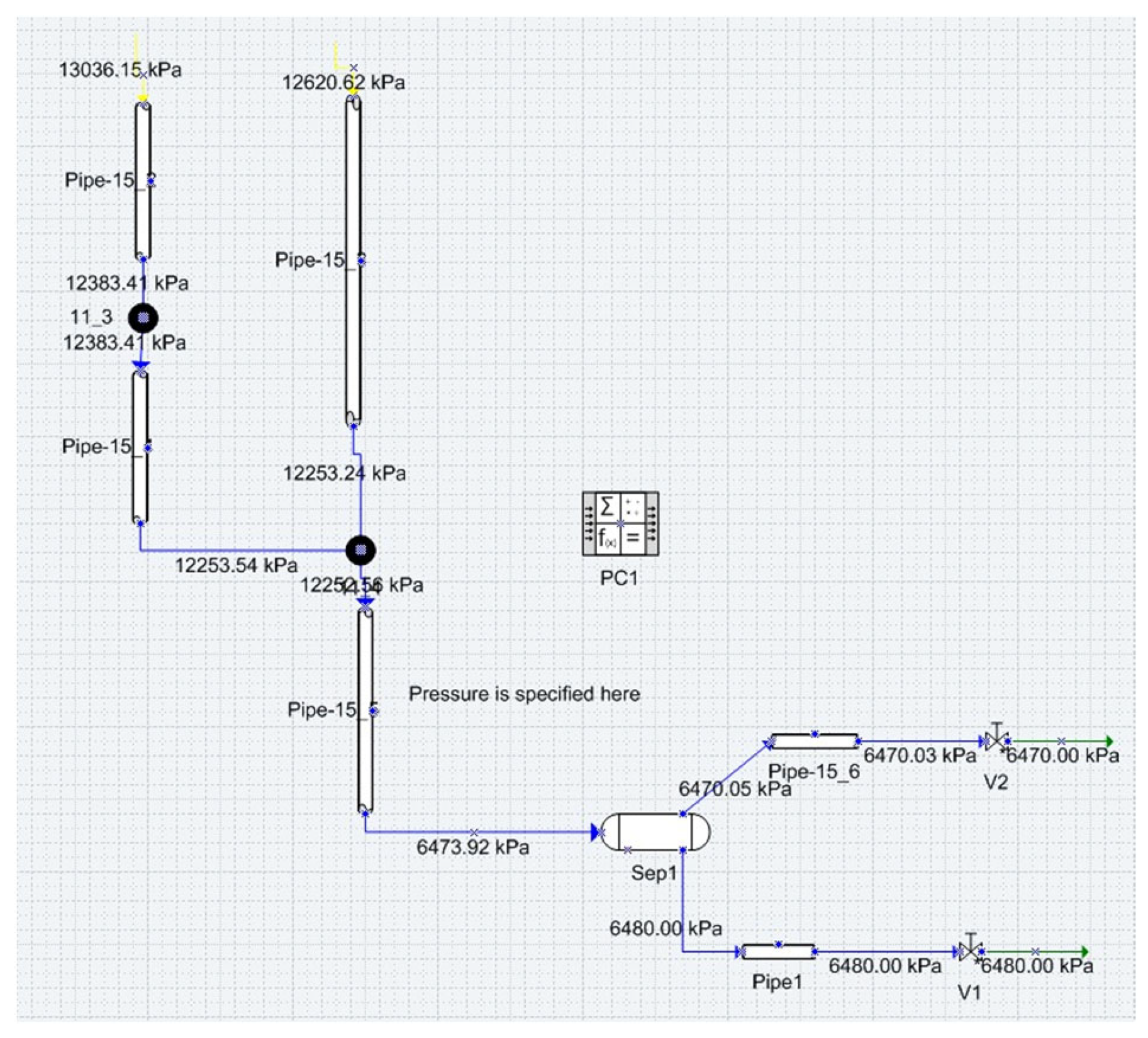This screenshot has width=1148, height=1038.
Task: Select the Pipe-15_5 vertical pipe
Action: [x=365, y=711]
